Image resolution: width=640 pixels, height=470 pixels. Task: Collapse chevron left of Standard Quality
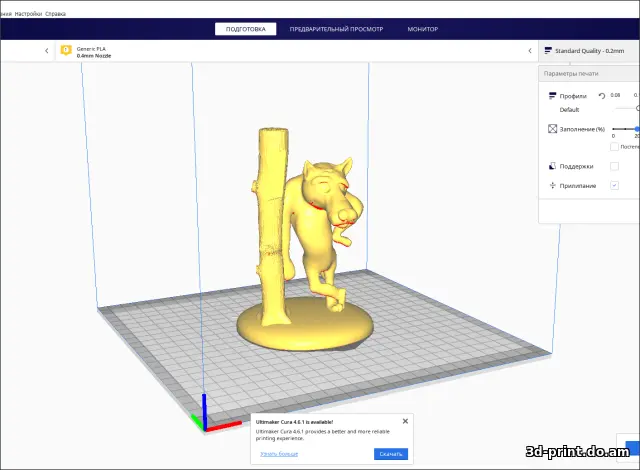[530, 51]
